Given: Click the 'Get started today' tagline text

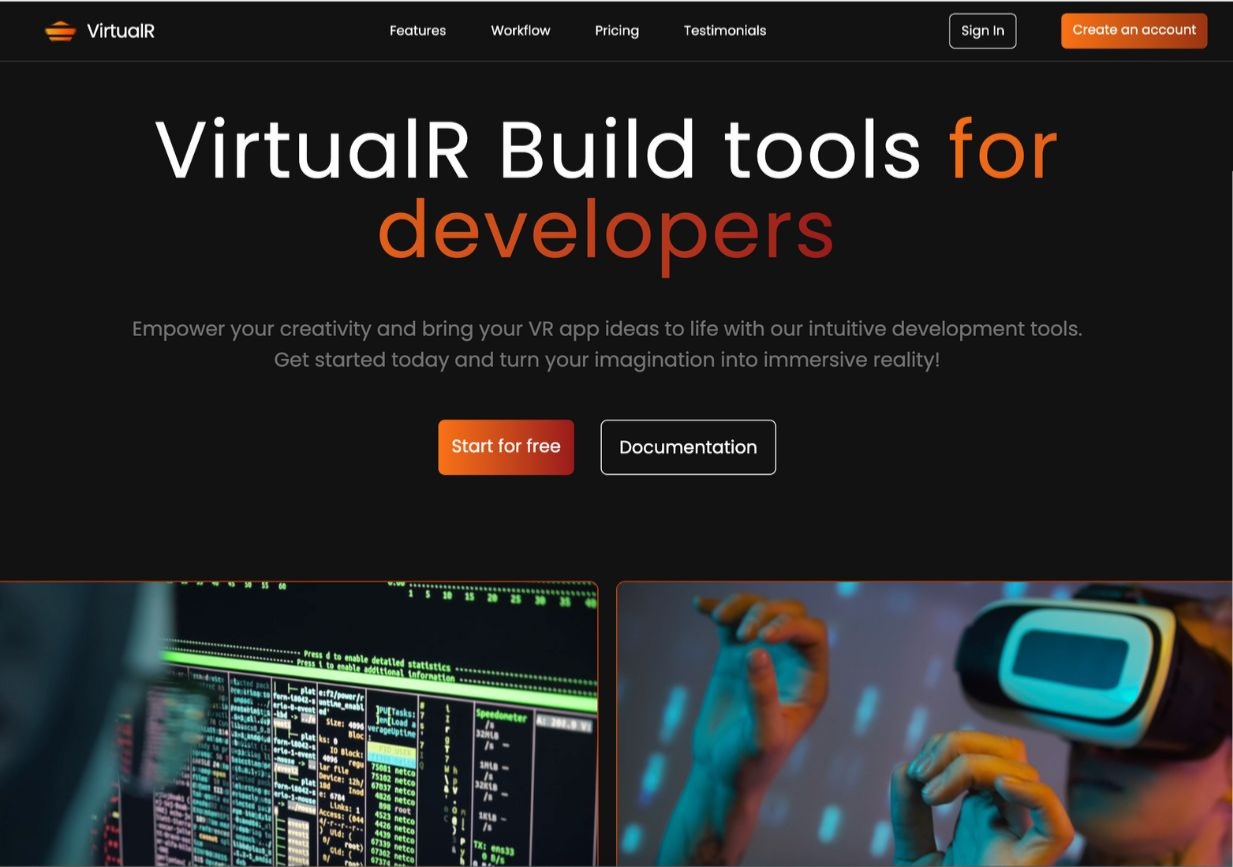Looking at the screenshot, I should [x=606, y=360].
